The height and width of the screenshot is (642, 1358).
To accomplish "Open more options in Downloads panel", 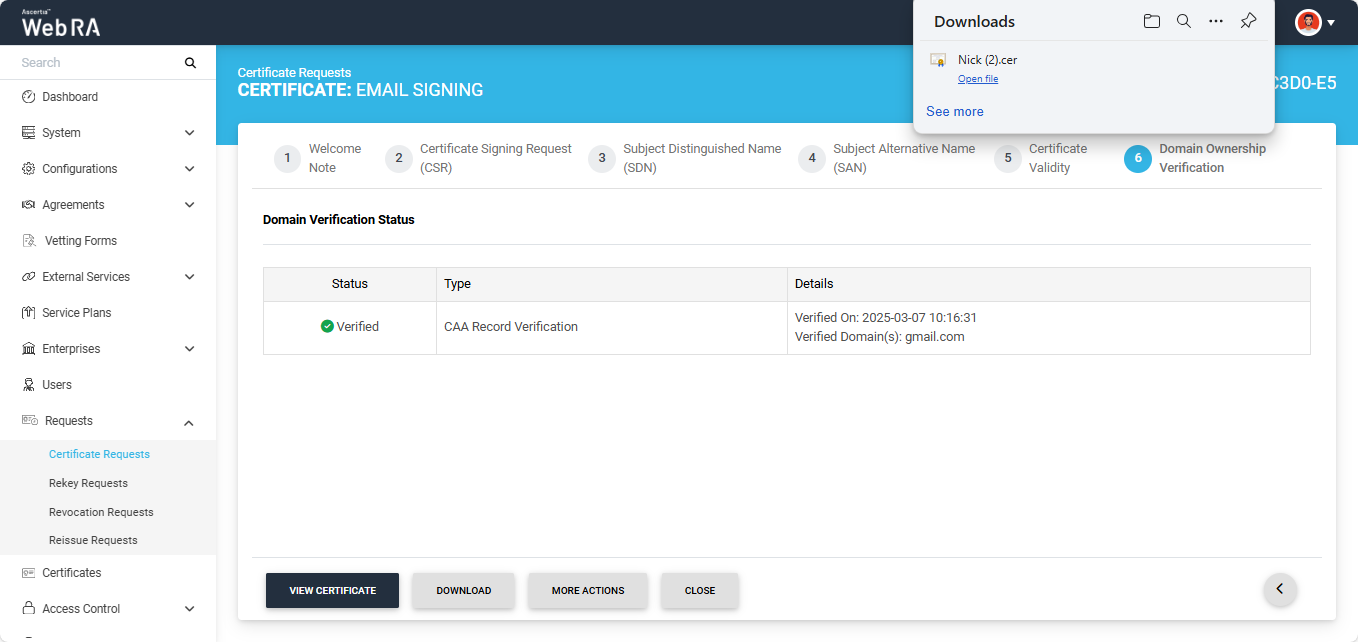I will coord(1216,21).
